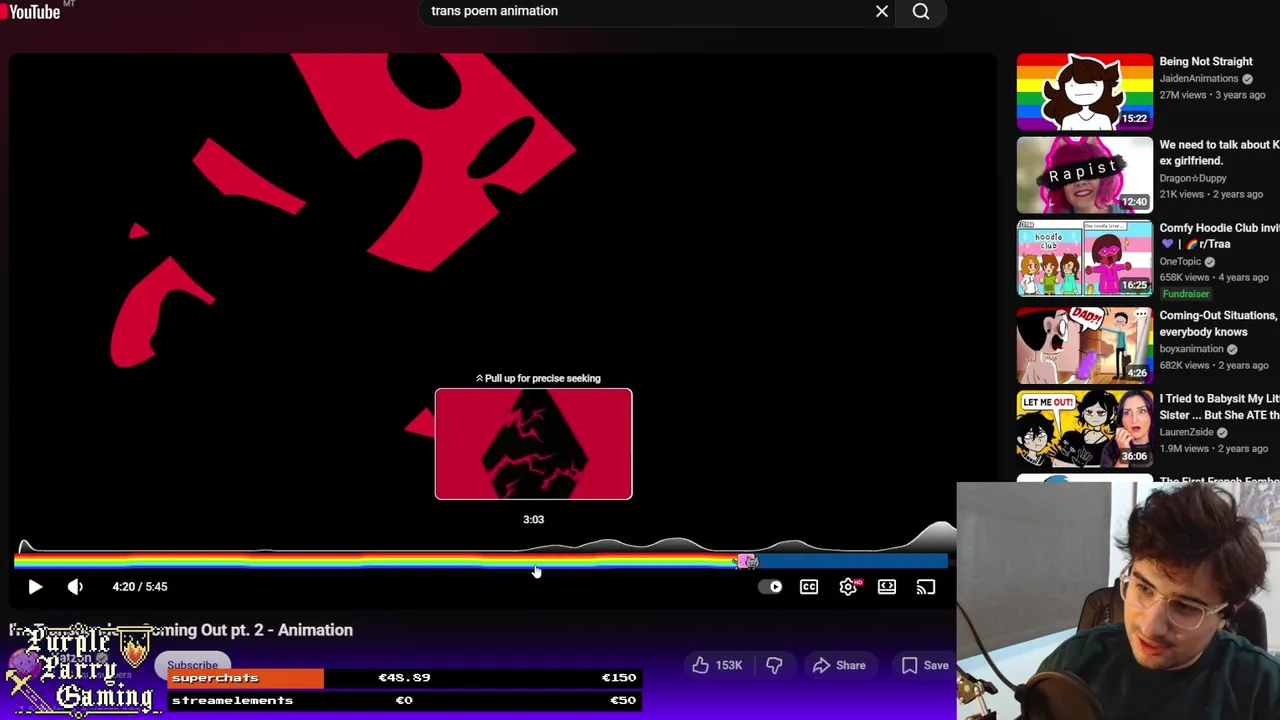Like the video with 153K likes
This screenshot has width=1280, height=720.
coord(716,665)
